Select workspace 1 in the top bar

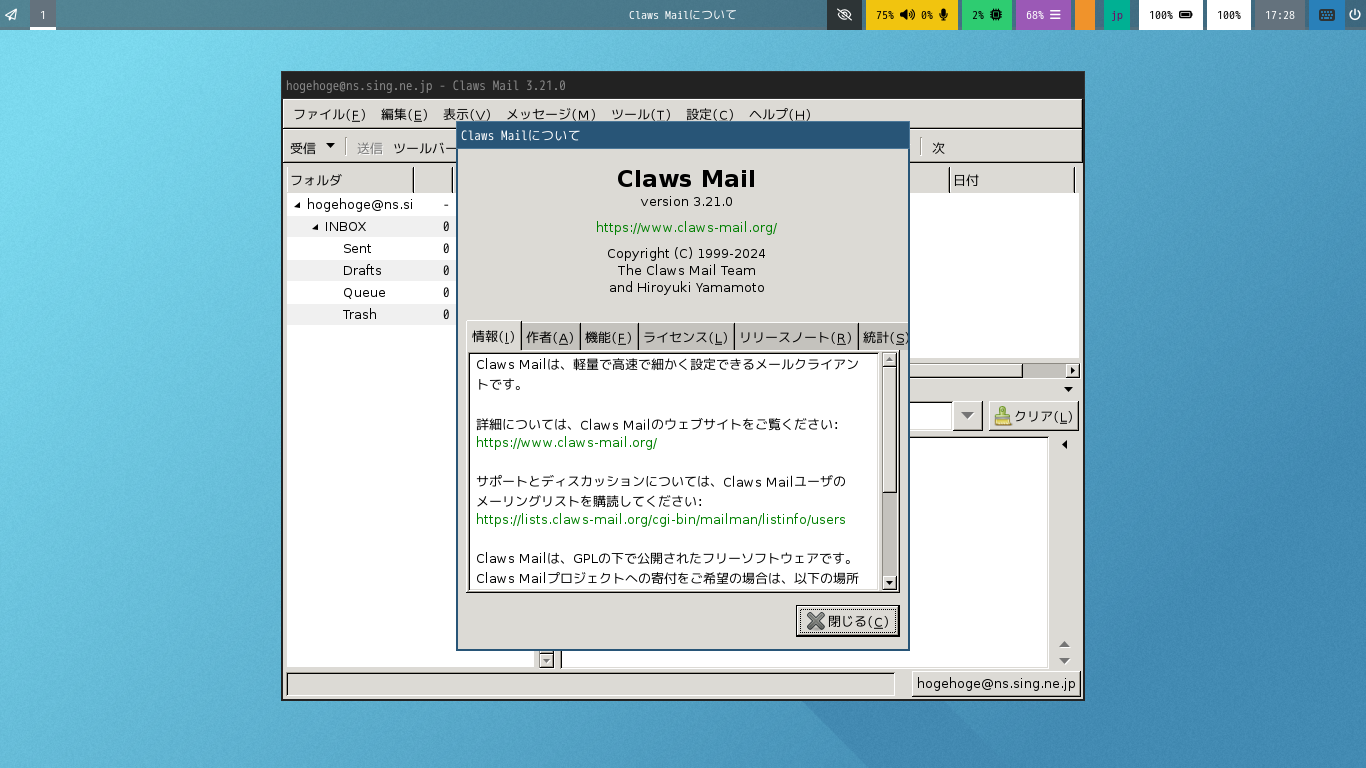[43, 15]
